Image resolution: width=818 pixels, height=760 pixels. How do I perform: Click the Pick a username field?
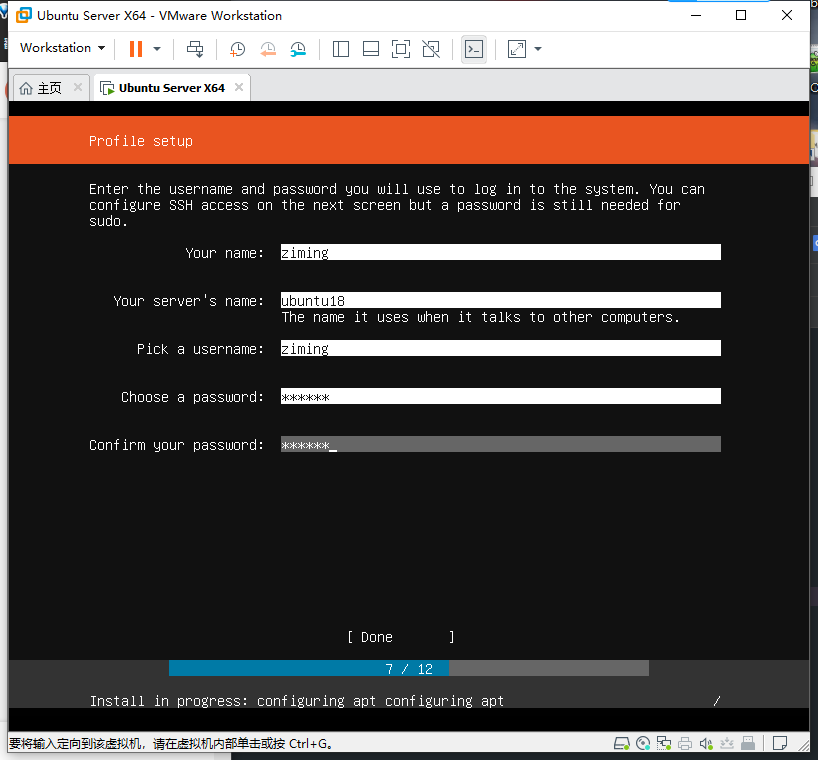[x=501, y=348]
